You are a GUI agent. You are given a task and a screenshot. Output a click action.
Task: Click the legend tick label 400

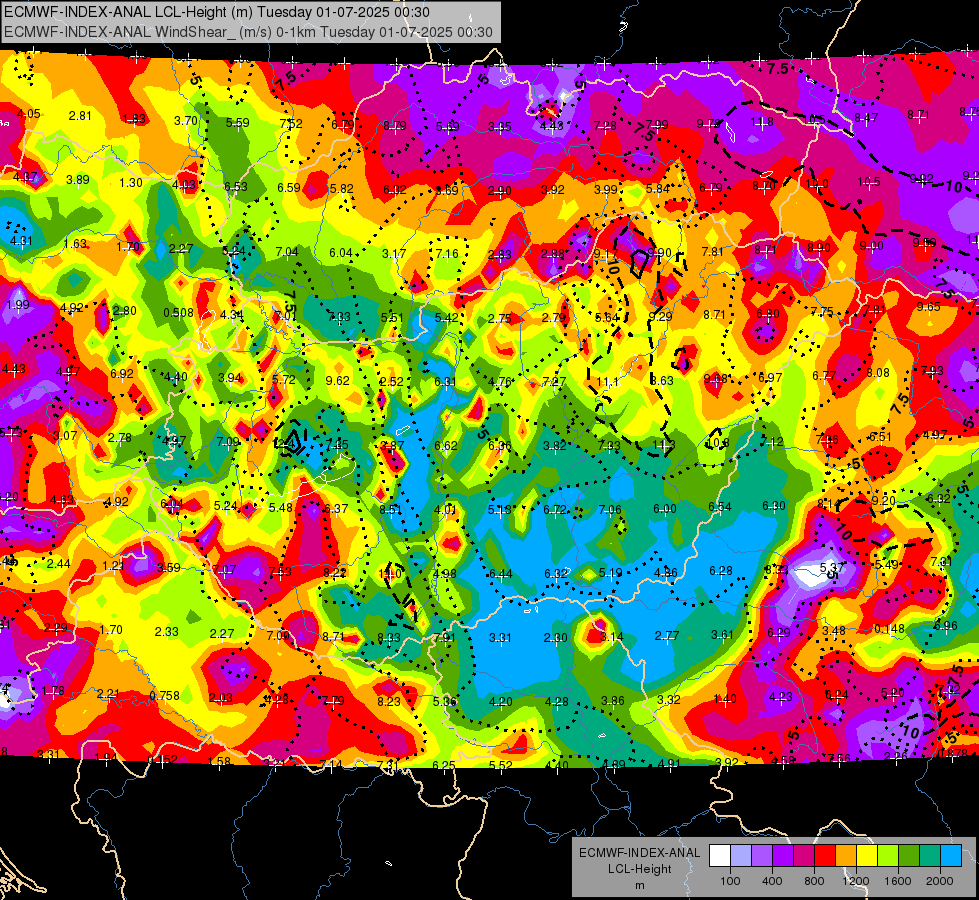click(772, 881)
